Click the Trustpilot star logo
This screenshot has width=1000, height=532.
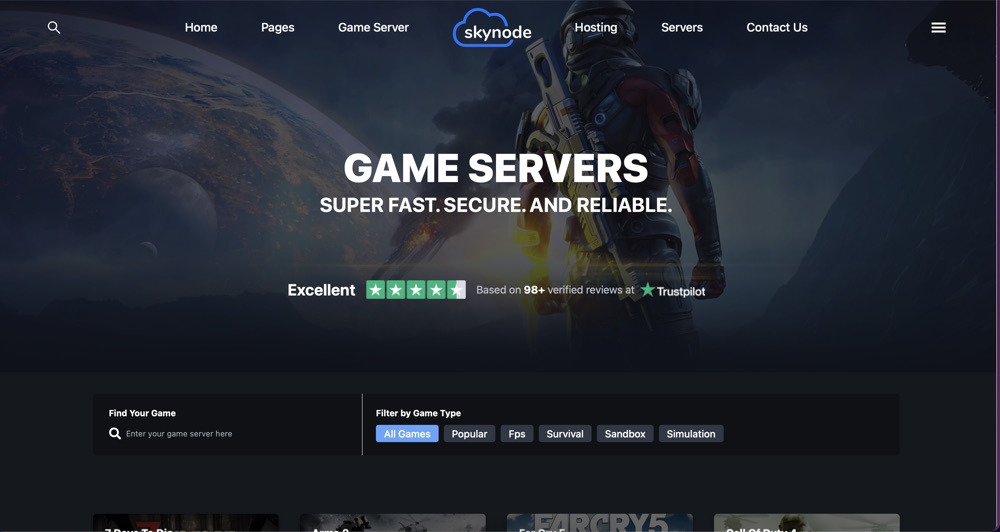pyautogui.click(x=673, y=290)
